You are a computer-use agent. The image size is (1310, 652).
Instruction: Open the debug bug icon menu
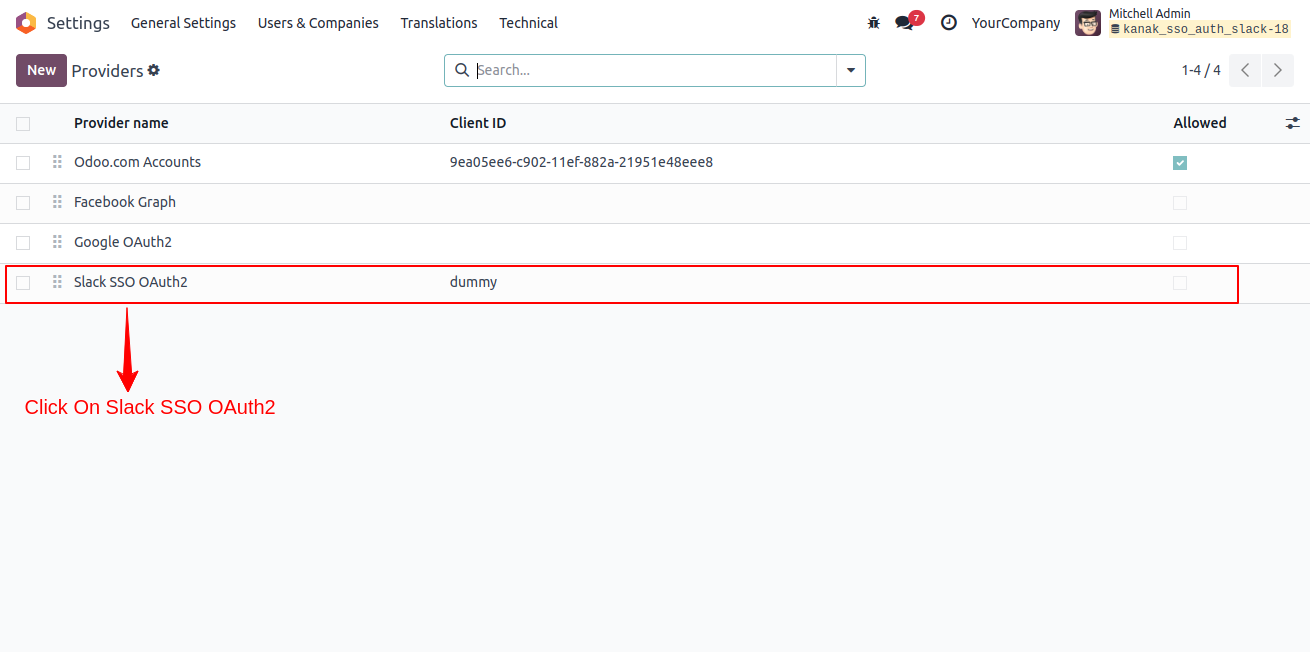tap(874, 23)
